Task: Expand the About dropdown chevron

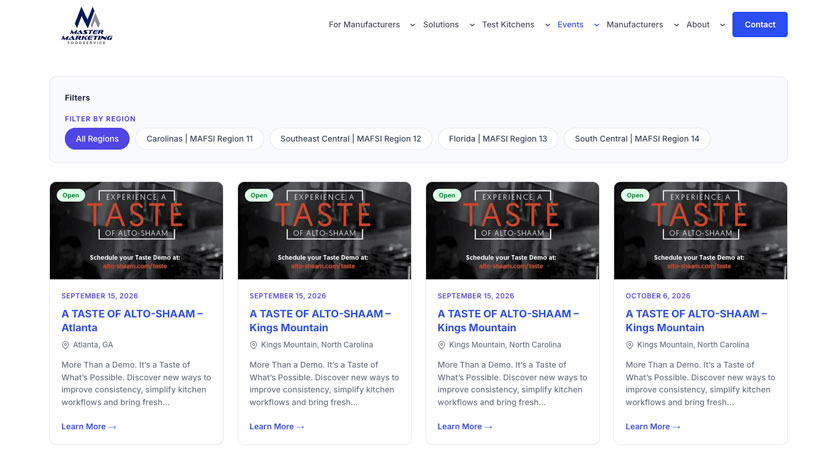Action: pyautogui.click(x=722, y=25)
